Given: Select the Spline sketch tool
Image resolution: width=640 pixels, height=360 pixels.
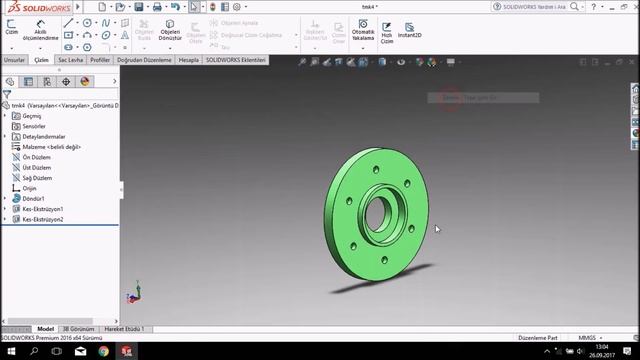Looking at the screenshot, I should click(106, 23).
